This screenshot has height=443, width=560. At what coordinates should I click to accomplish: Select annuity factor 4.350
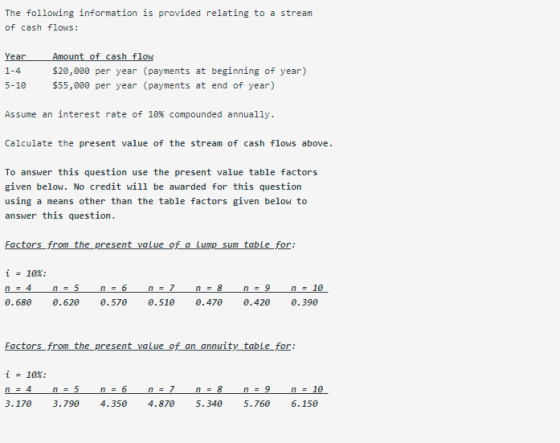(x=114, y=404)
